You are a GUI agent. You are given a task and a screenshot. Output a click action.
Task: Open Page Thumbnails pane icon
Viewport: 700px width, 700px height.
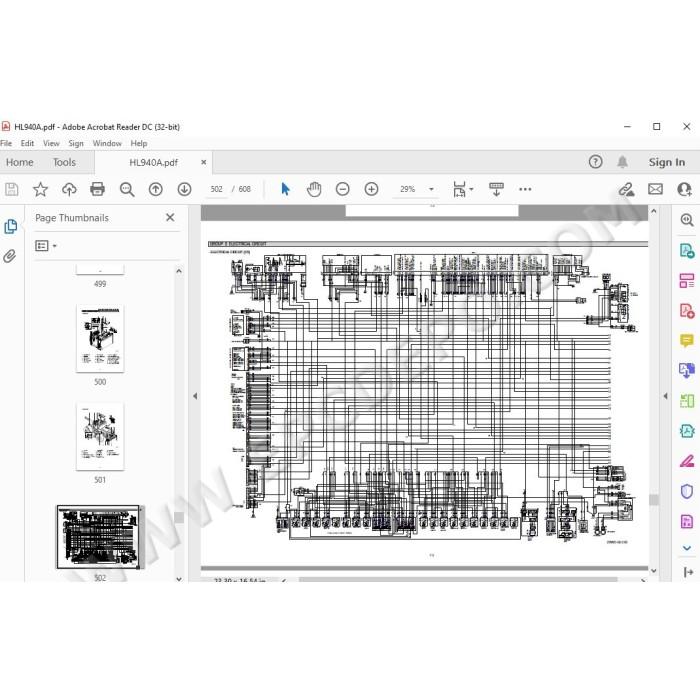[x=10, y=226]
